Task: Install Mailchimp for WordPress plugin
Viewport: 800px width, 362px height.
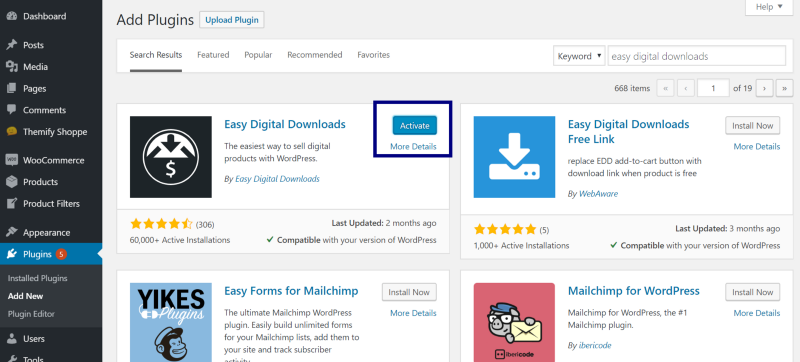Action: [x=753, y=292]
